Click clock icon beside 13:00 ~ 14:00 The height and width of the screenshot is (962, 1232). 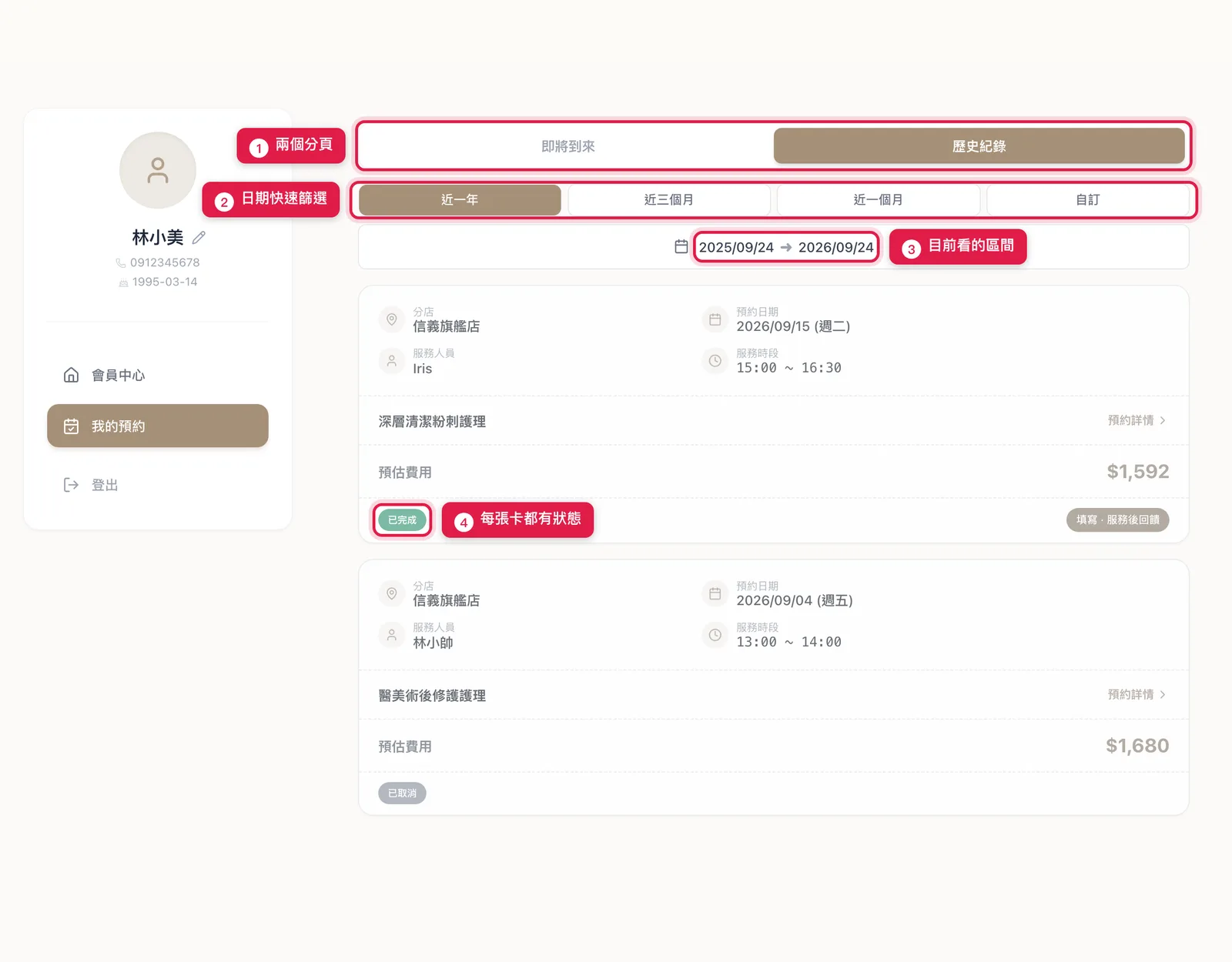(x=715, y=635)
